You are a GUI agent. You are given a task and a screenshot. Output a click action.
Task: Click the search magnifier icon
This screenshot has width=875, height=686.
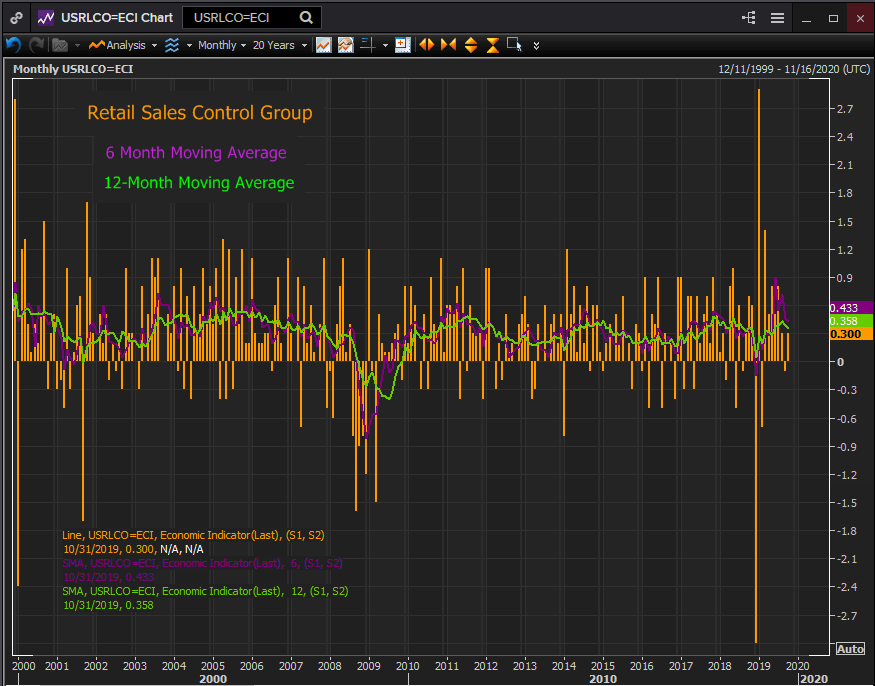306,17
